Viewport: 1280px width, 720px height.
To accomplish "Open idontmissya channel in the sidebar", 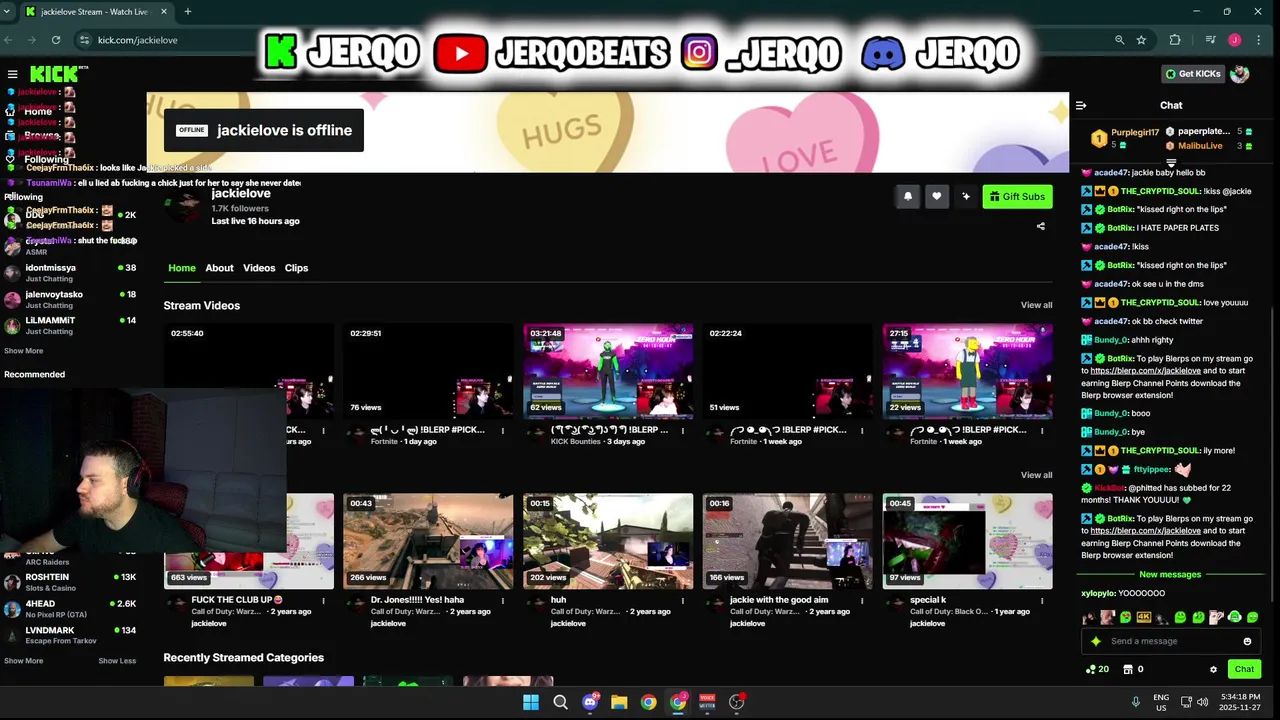I will 70,273.
